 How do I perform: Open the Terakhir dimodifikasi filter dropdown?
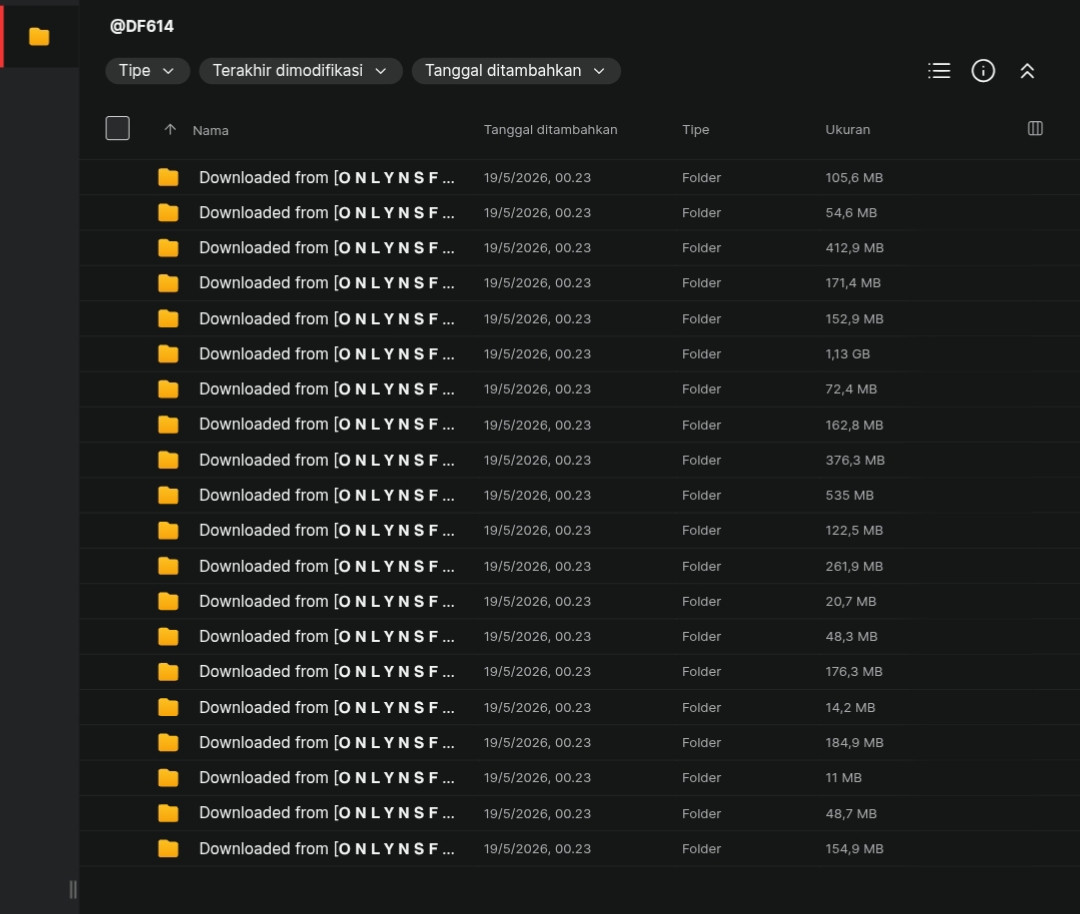[x=300, y=71]
